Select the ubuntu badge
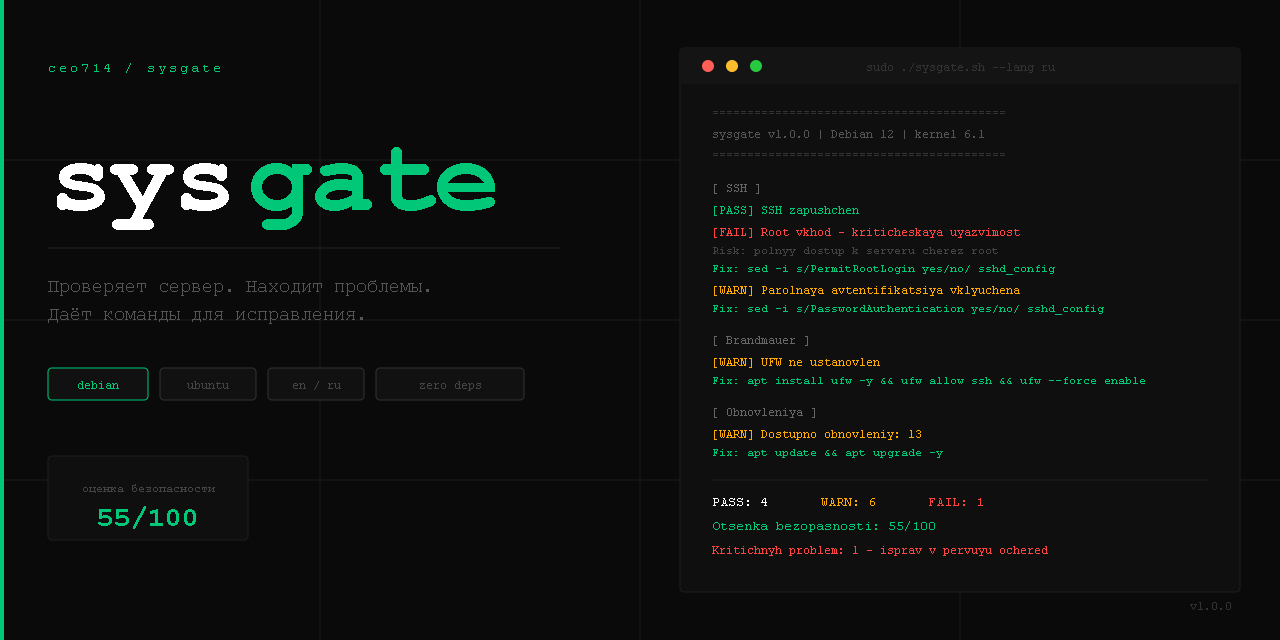The width and height of the screenshot is (1280, 640). click(207, 383)
